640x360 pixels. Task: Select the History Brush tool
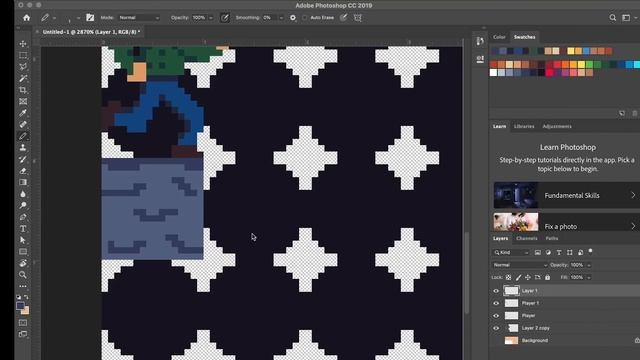[23, 159]
